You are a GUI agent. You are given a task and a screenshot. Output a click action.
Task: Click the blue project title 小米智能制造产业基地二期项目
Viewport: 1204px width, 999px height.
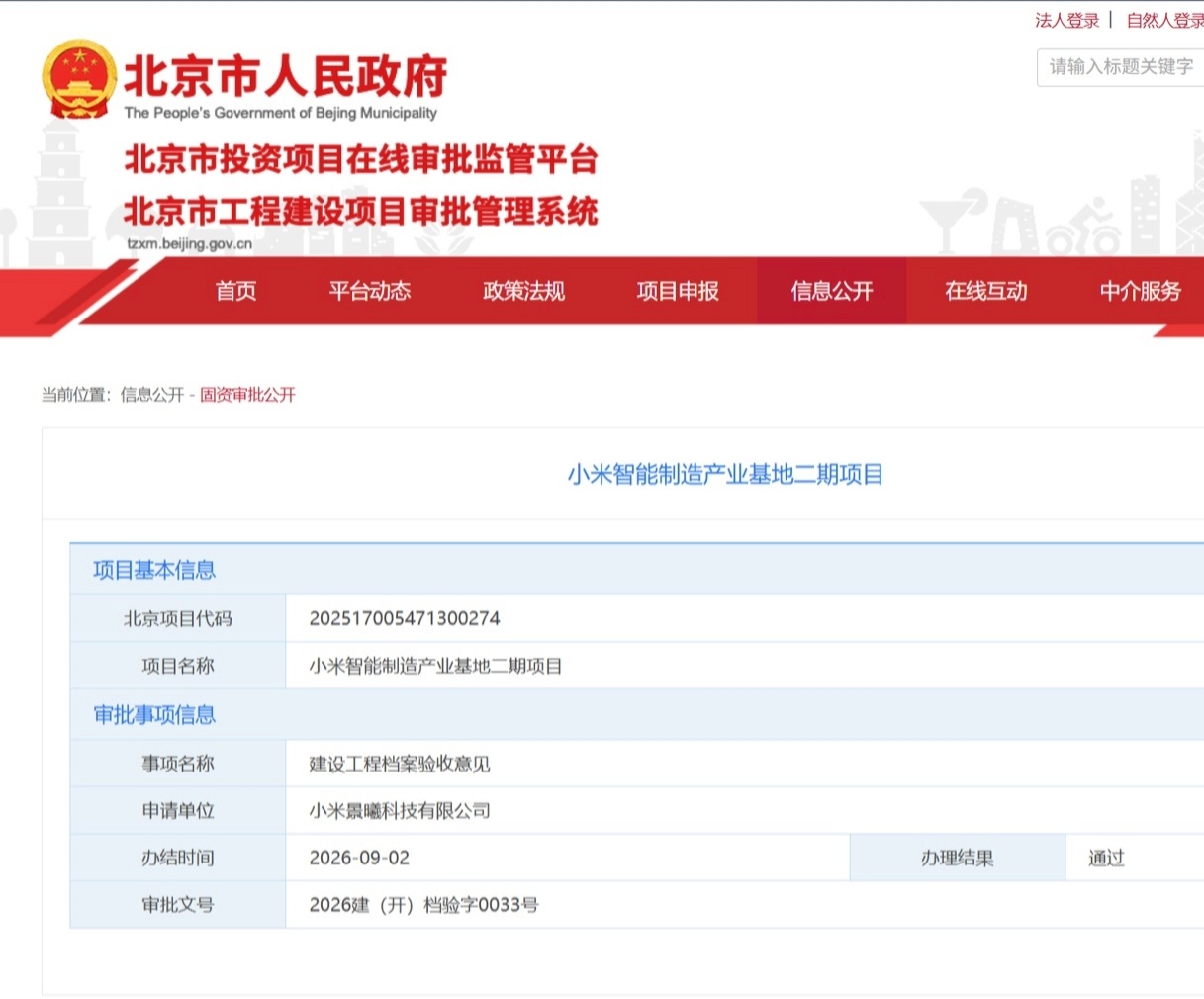click(725, 474)
